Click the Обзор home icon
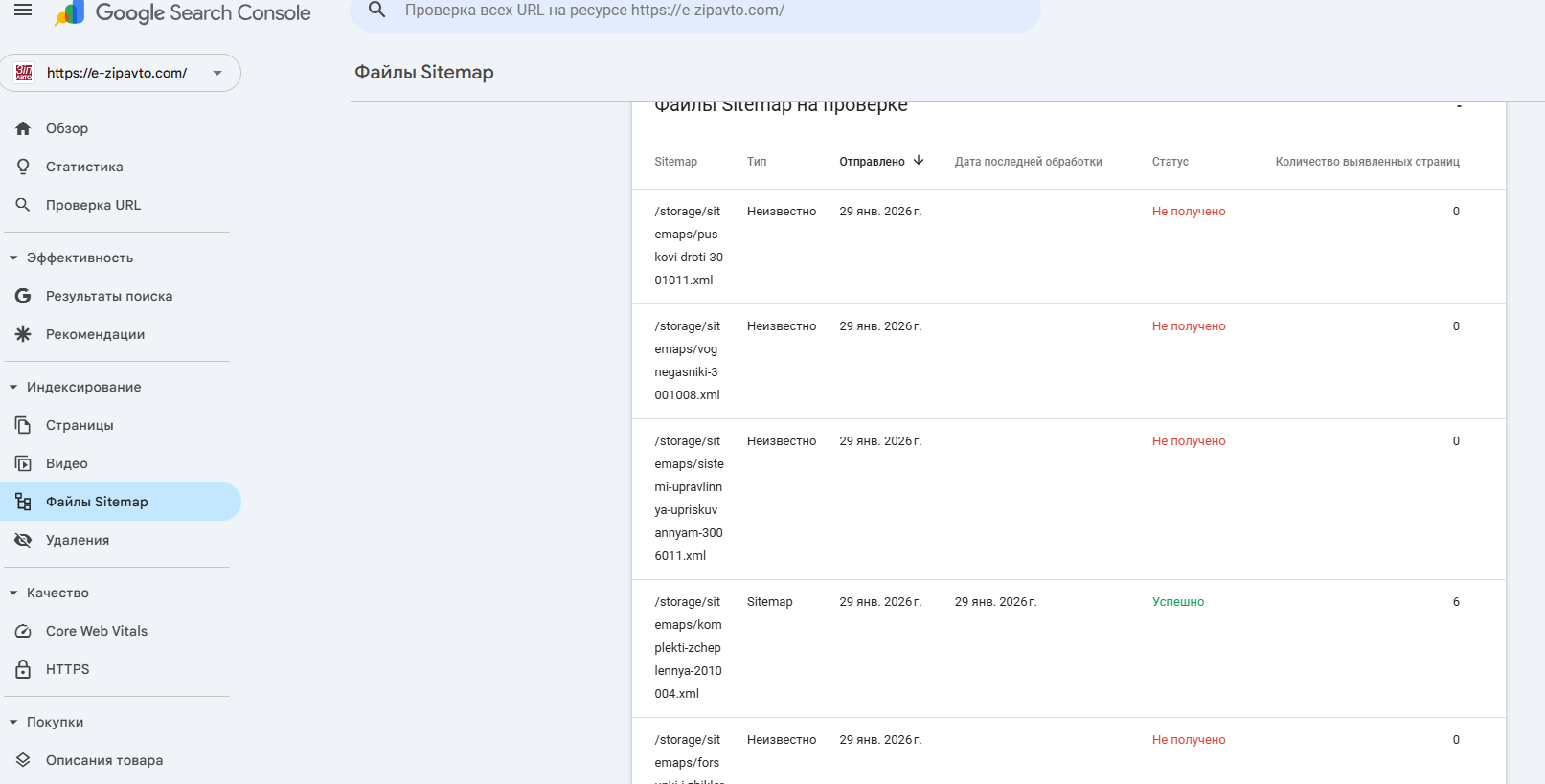 pyautogui.click(x=23, y=128)
